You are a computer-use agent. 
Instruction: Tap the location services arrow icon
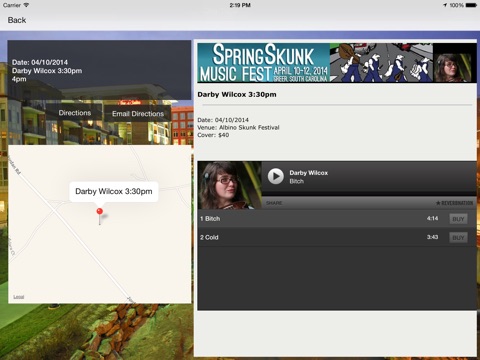445,5
